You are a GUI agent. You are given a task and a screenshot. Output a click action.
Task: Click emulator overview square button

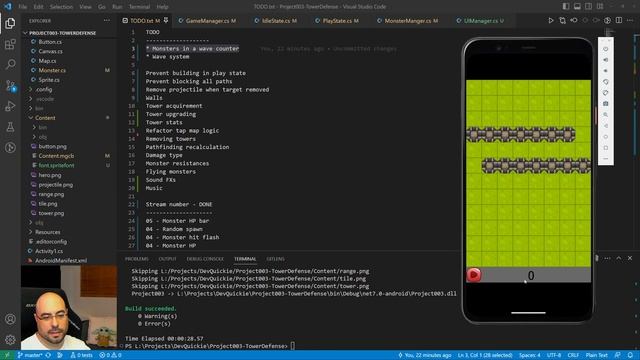point(606,148)
